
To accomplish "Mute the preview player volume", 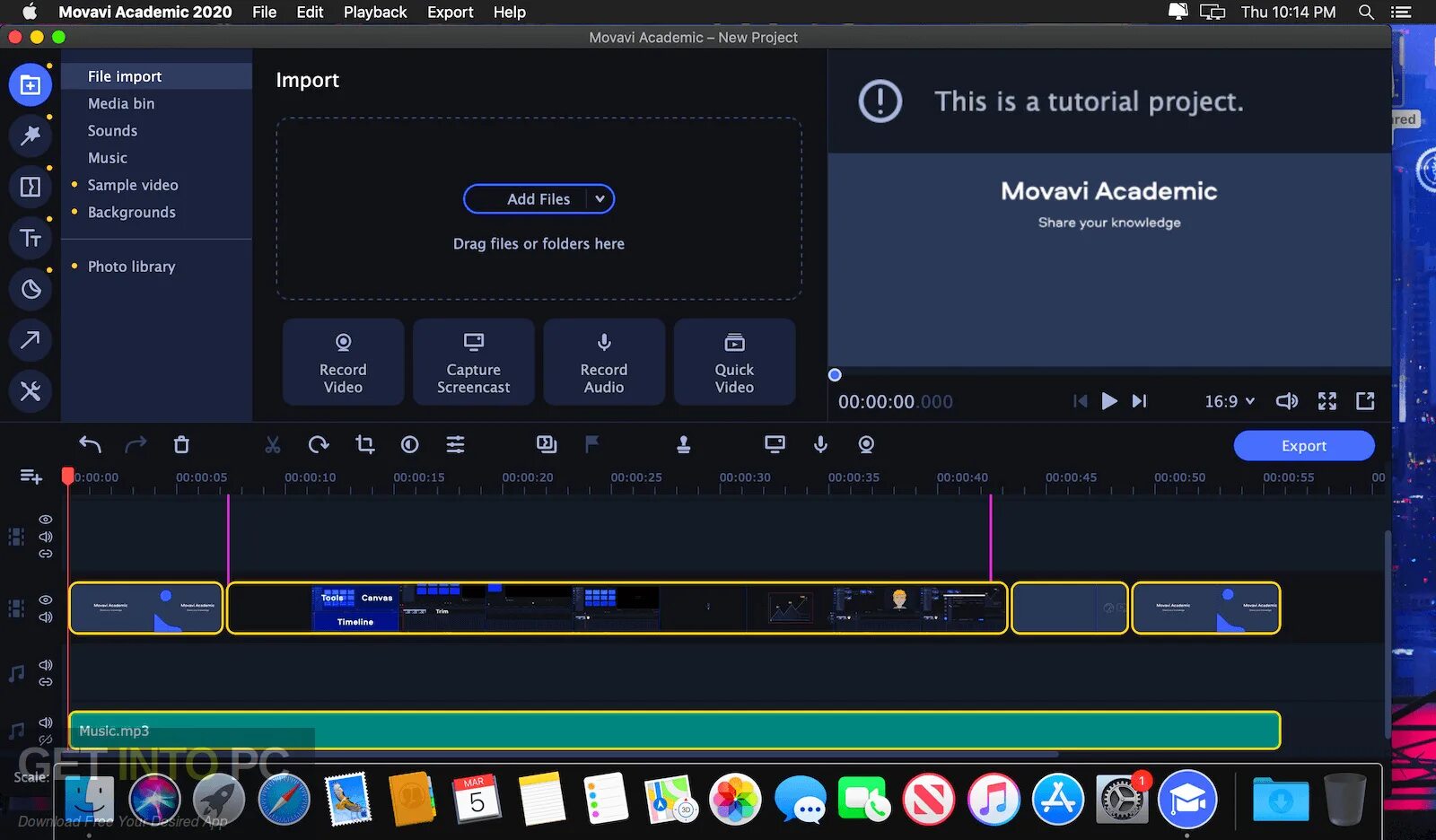I will pyautogui.click(x=1287, y=401).
